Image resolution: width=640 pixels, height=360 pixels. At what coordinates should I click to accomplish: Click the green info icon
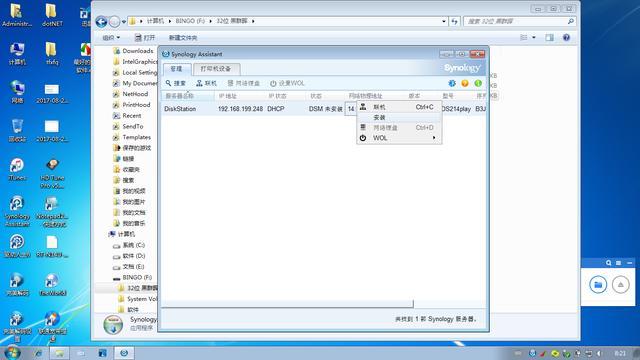478,83
